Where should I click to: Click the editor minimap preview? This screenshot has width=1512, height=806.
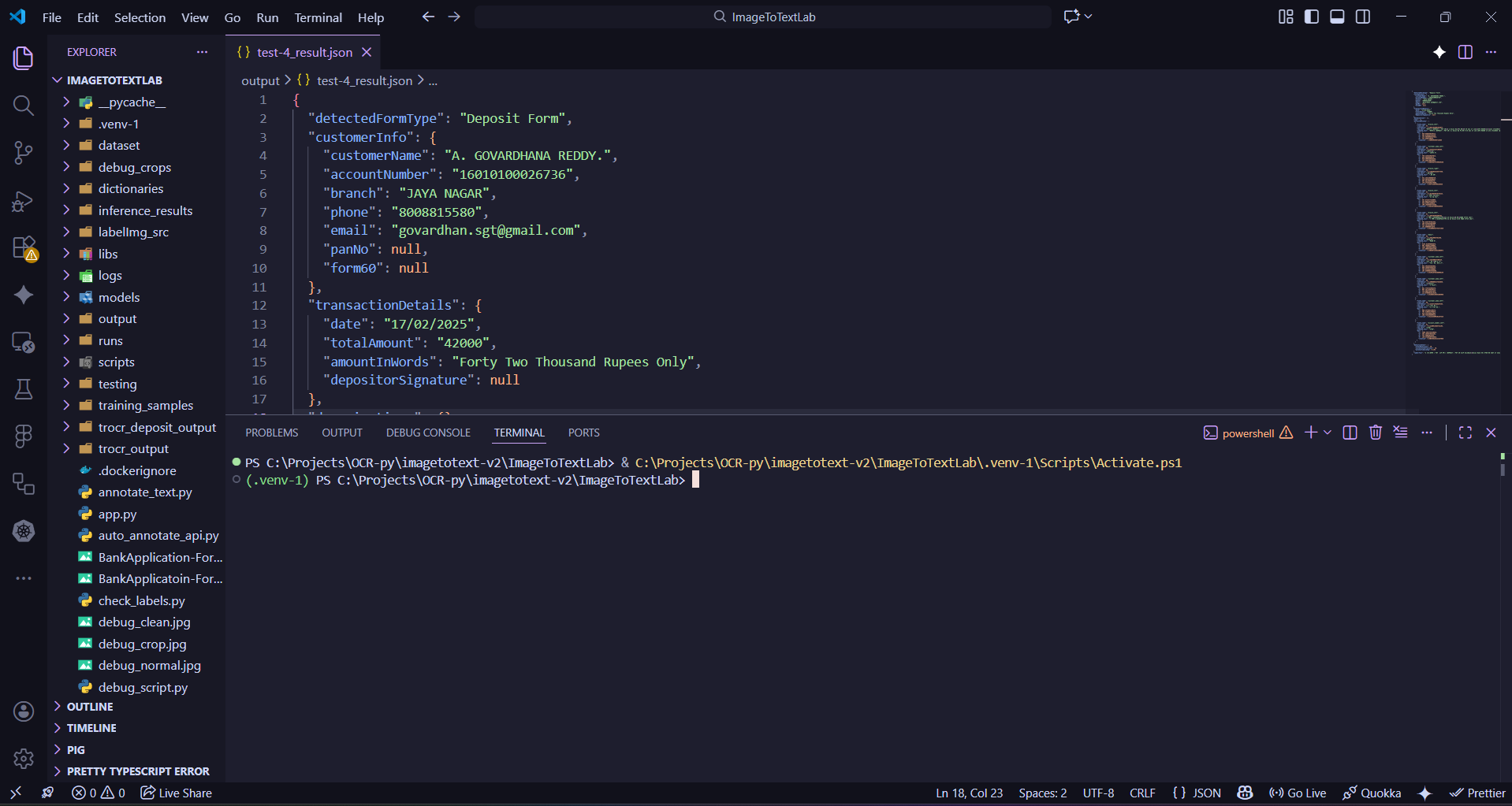1457,223
